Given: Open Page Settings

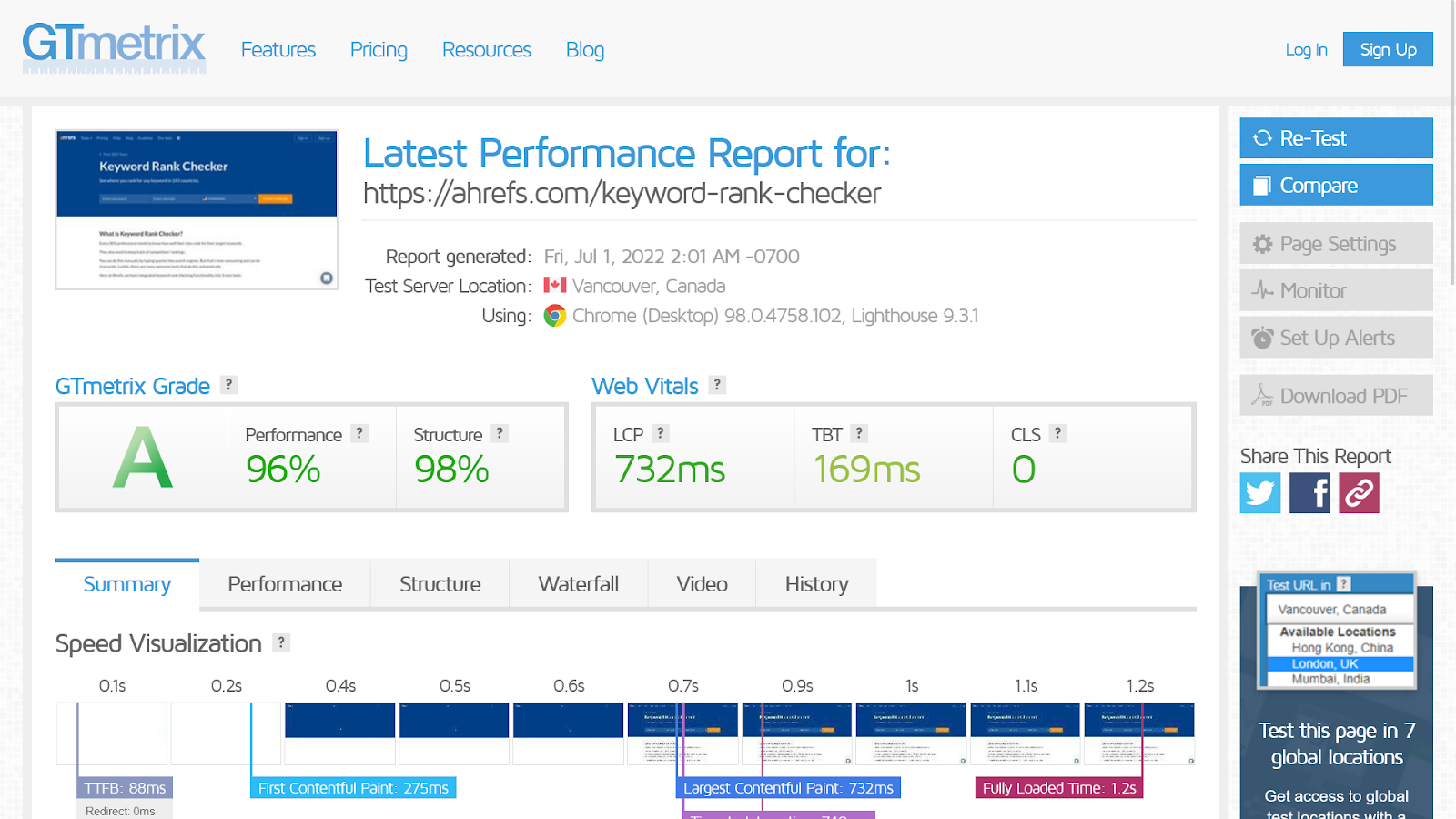Looking at the screenshot, I should point(1336,244).
